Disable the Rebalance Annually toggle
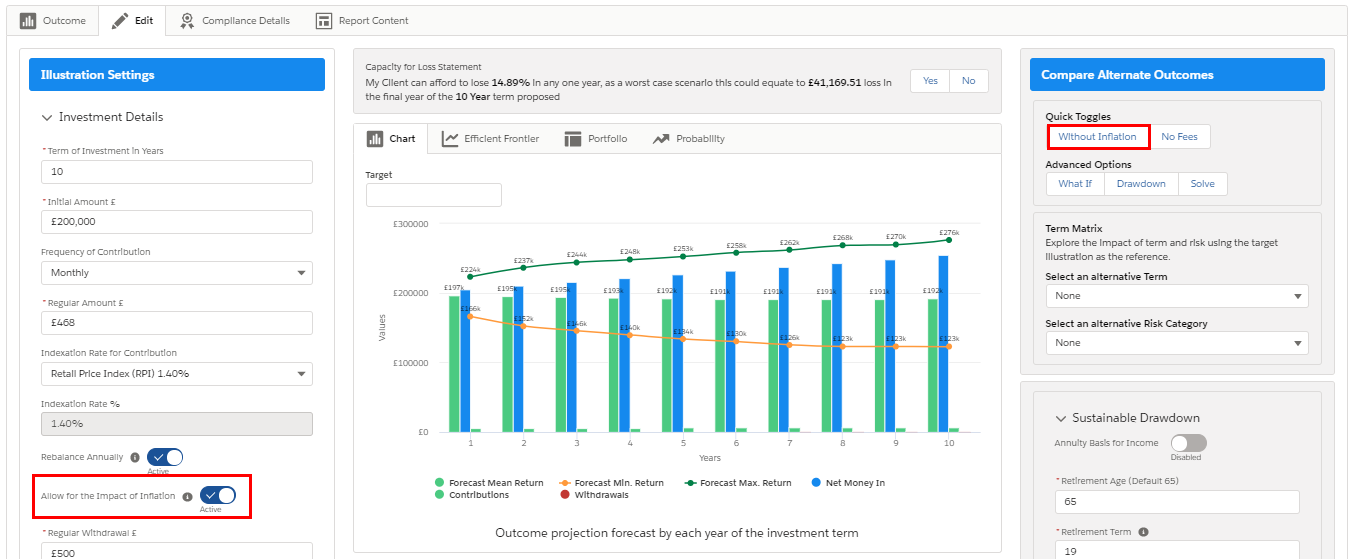The width and height of the screenshot is (1355, 559). coord(165,457)
